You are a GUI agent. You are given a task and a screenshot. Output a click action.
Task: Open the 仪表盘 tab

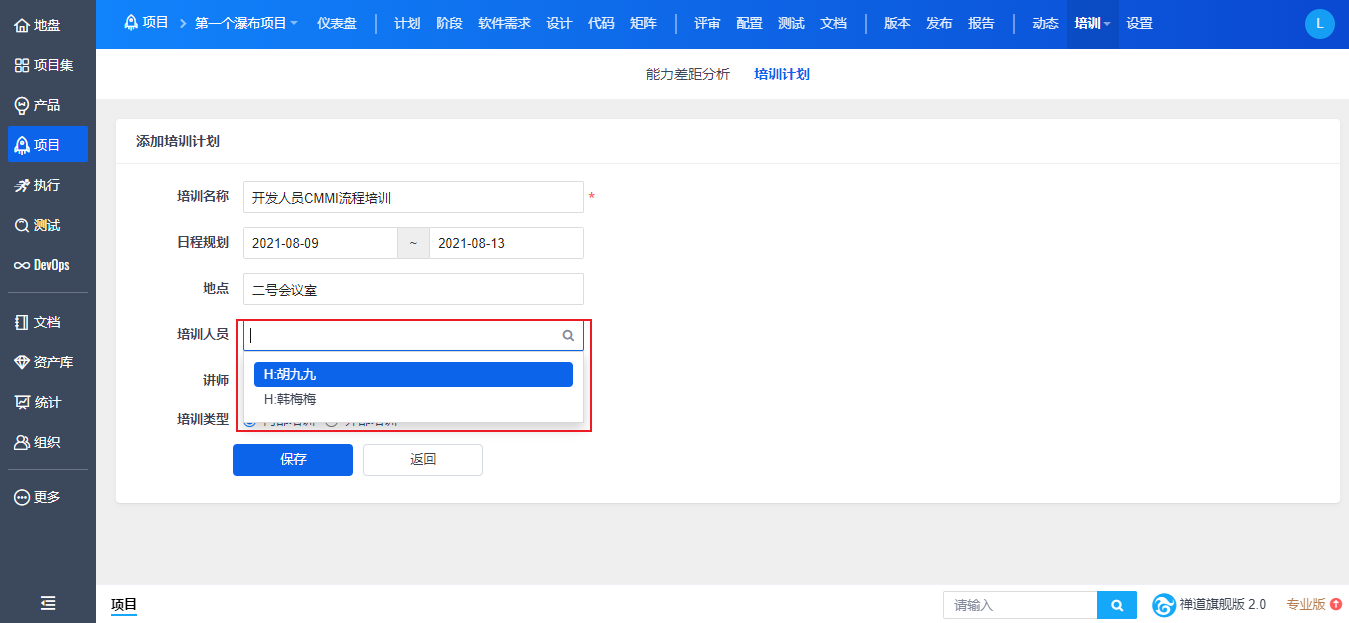pyautogui.click(x=336, y=23)
